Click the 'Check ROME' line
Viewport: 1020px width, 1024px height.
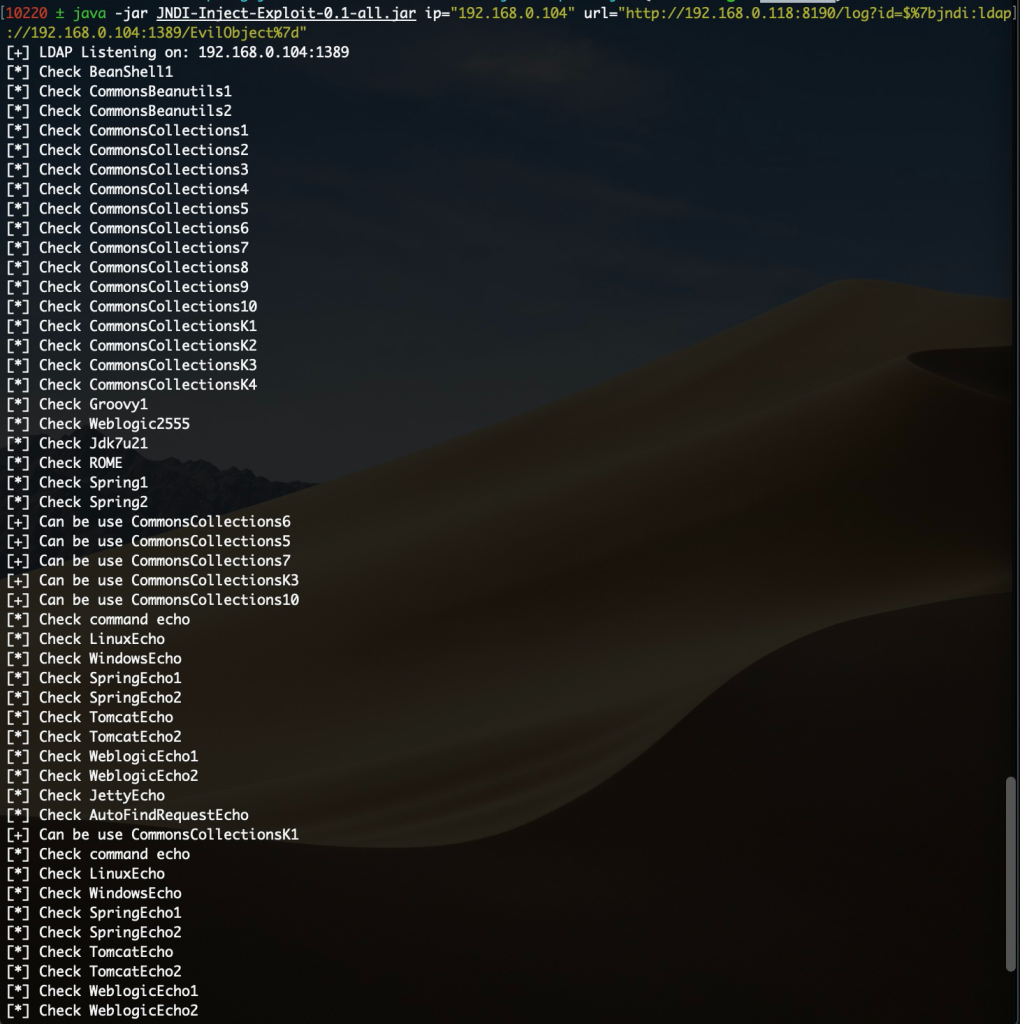coord(65,464)
